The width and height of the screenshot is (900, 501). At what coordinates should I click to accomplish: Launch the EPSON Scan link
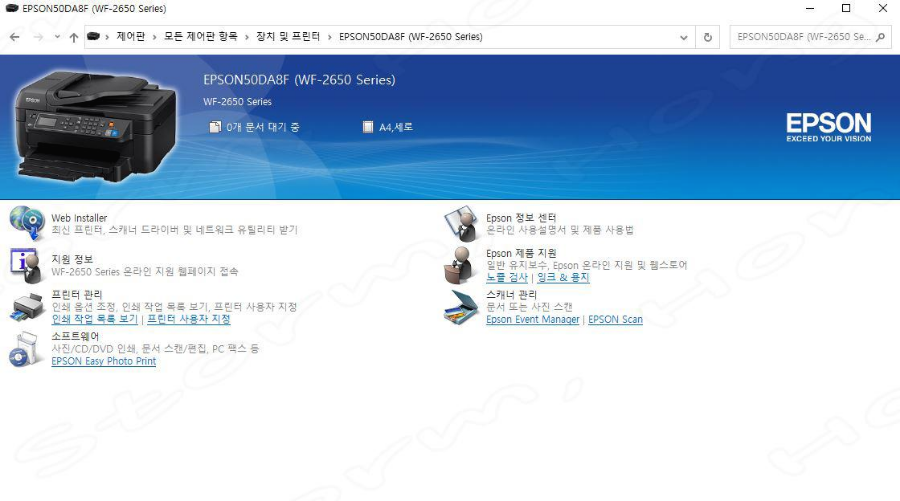click(x=615, y=320)
